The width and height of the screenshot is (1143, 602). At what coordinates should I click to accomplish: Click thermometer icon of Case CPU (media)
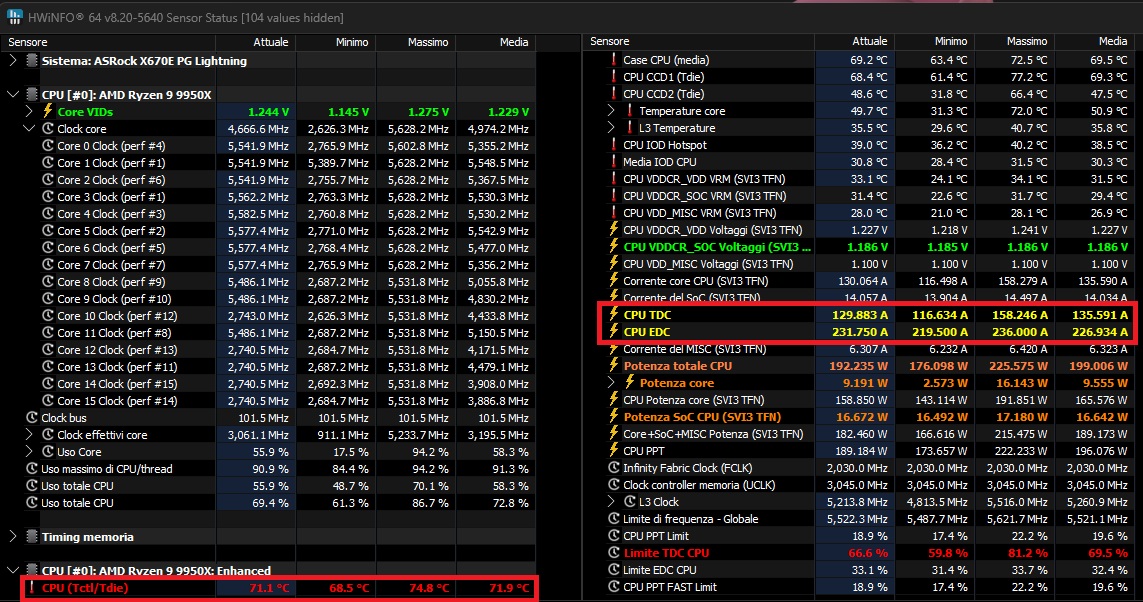(614, 60)
